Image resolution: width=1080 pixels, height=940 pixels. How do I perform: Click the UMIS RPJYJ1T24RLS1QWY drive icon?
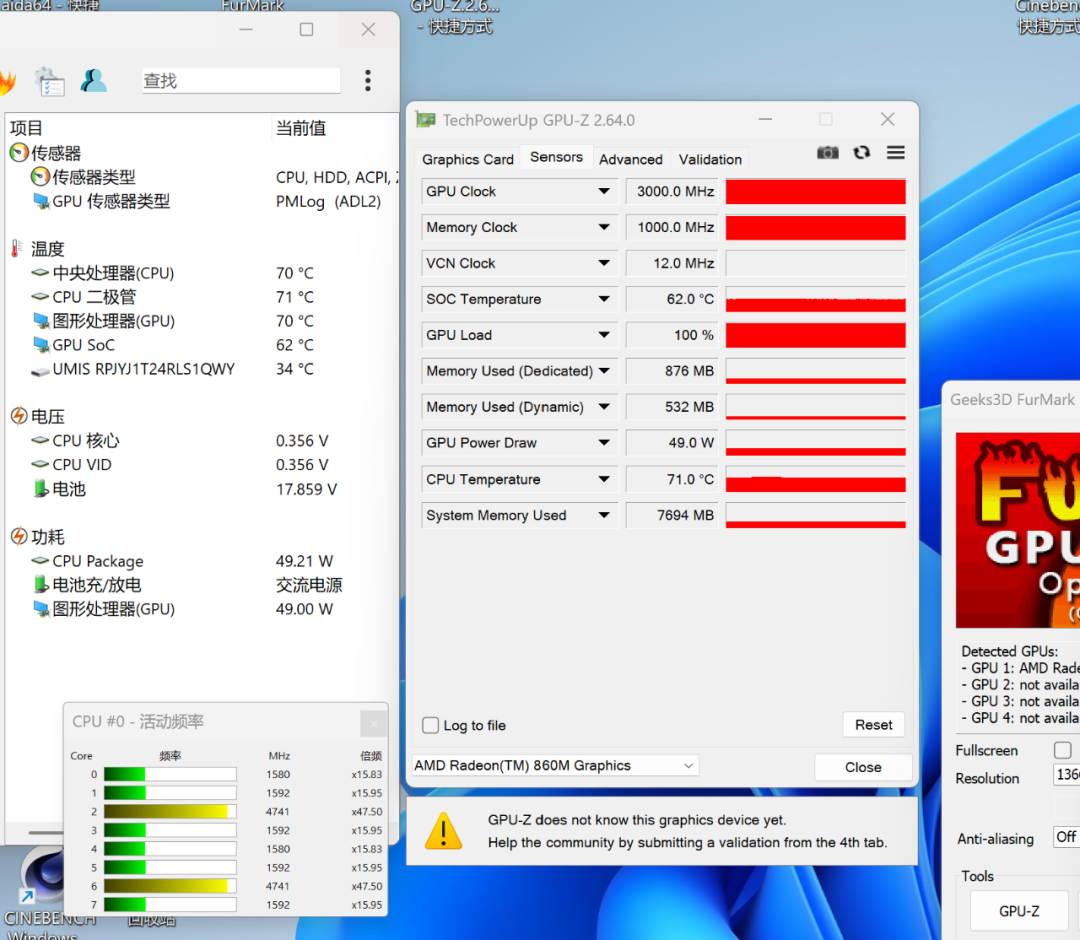click(41, 370)
